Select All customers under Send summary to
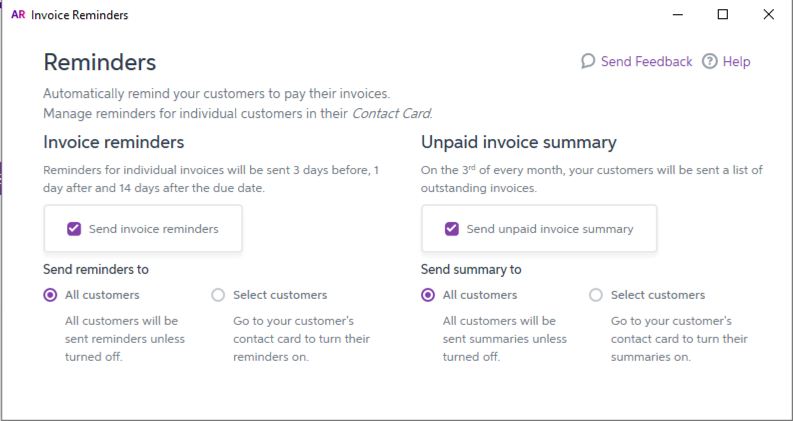Screen dimensions: 793x421 point(429,295)
